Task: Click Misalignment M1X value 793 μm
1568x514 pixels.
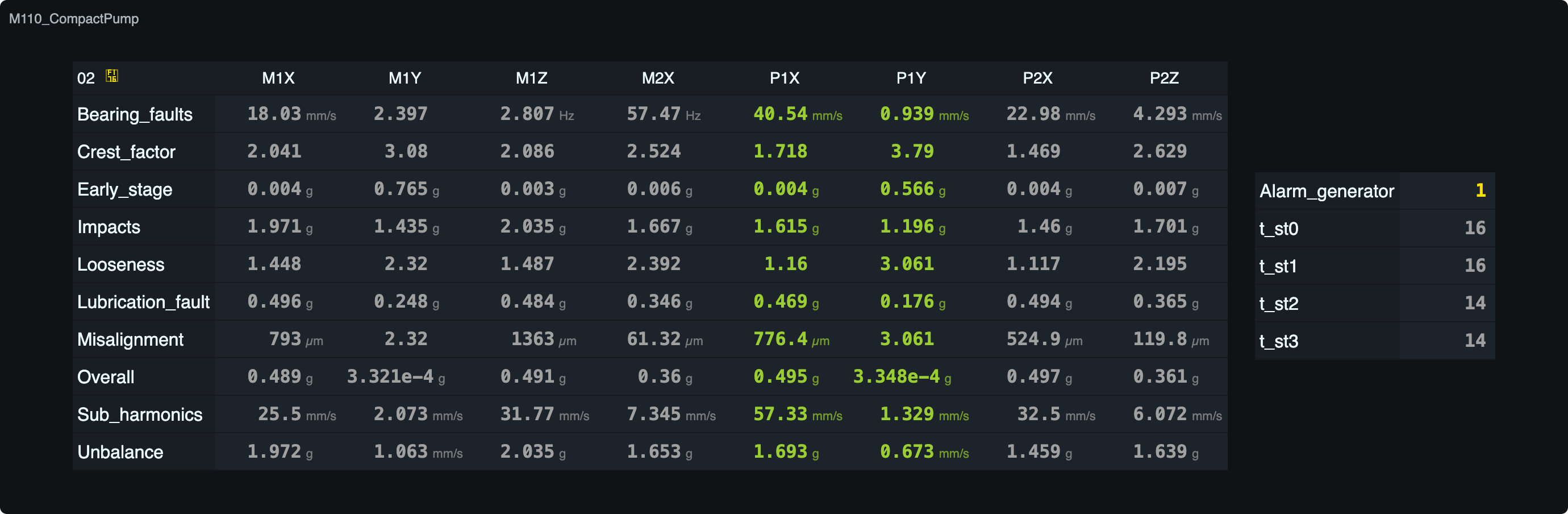Action: [297, 339]
